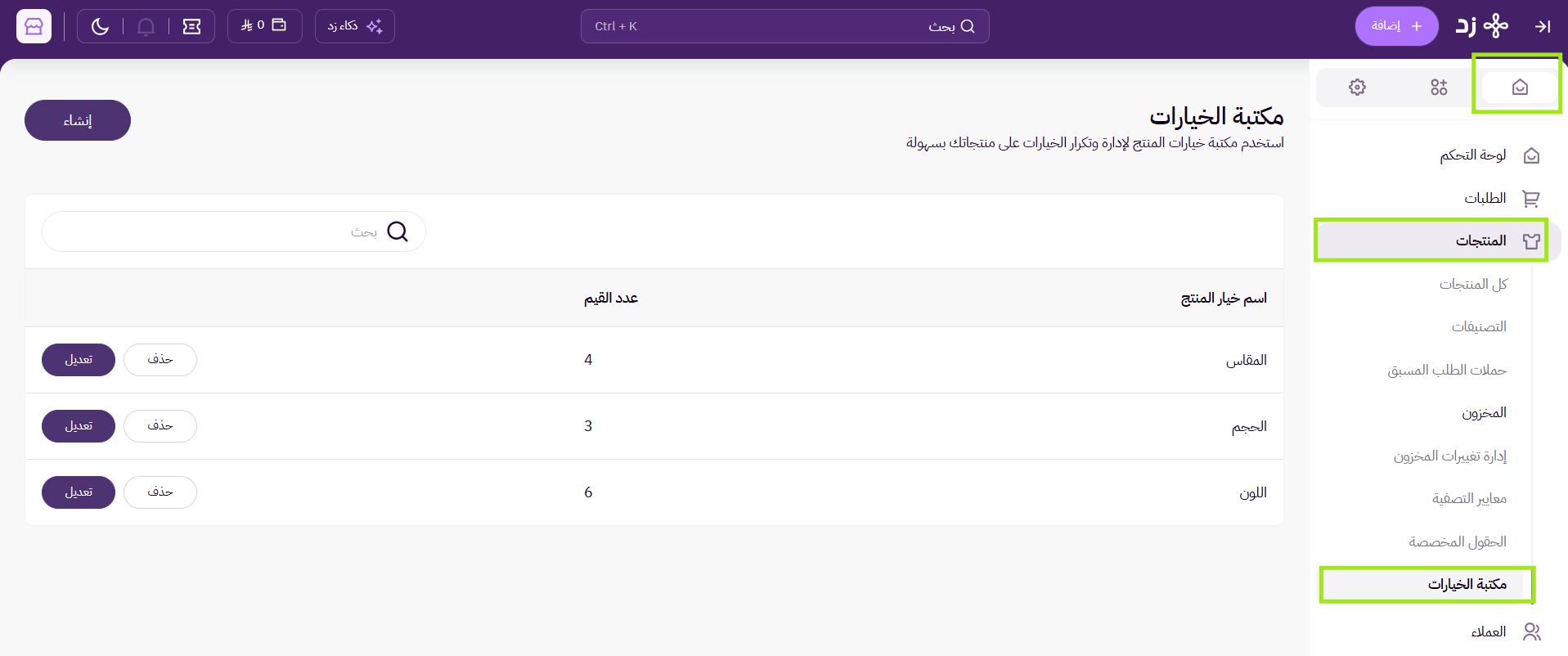Click the اسم خيار المنتج column header
Viewport: 1568px width, 656px height.
(1224, 298)
